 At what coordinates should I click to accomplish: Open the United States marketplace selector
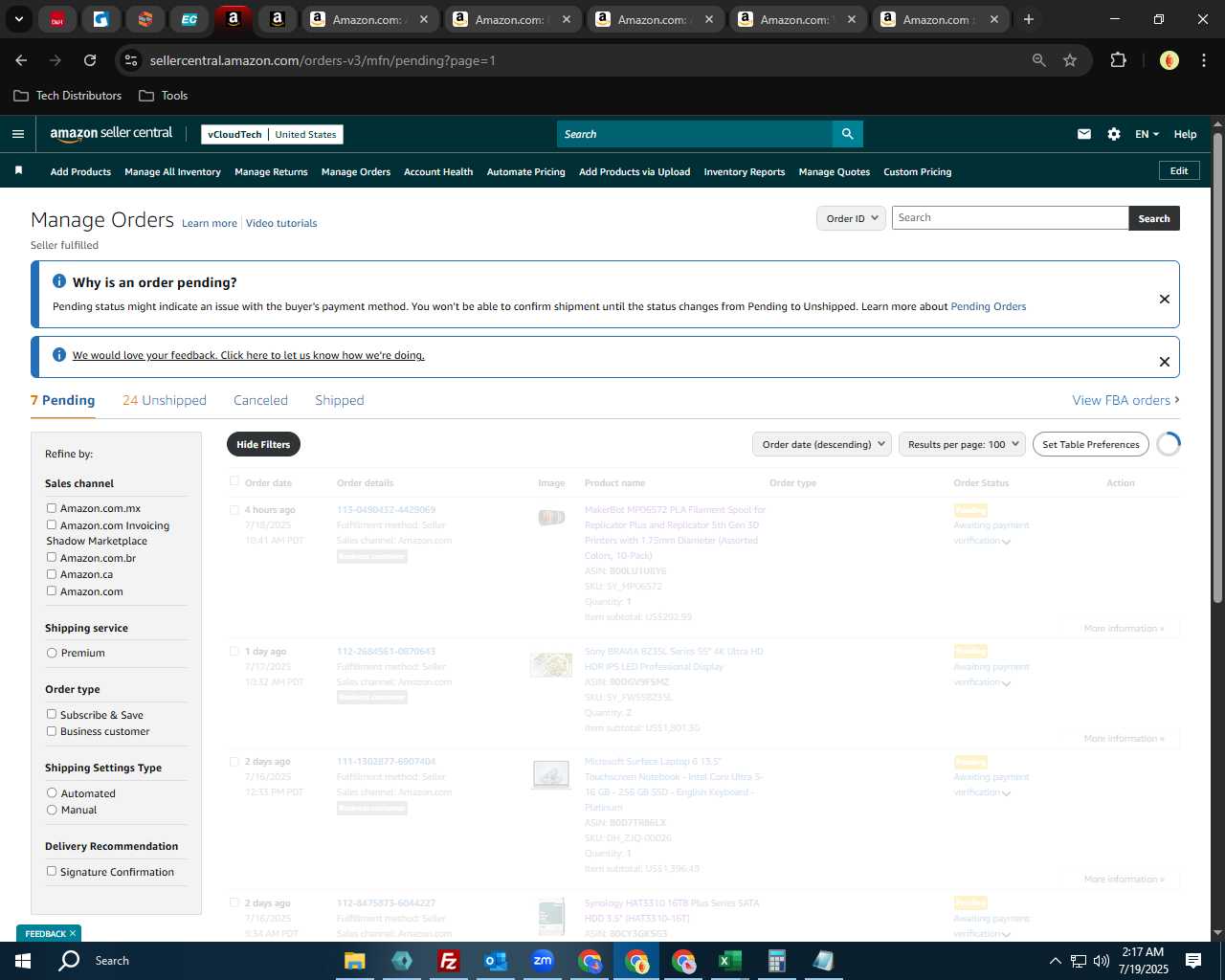tap(305, 134)
